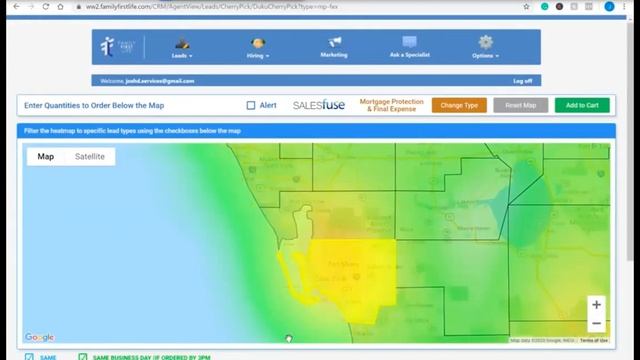The height and width of the screenshot is (360, 640).
Task: Toggle Same Business Day green checkbox
Action: tap(82, 357)
